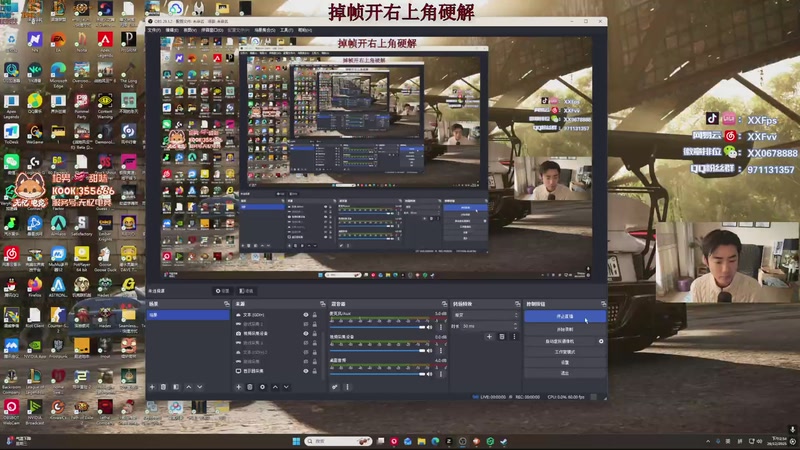Launch PotPlayer 64 bit desktop icon
This screenshot has width=800, height=450.
coord(81,257)
